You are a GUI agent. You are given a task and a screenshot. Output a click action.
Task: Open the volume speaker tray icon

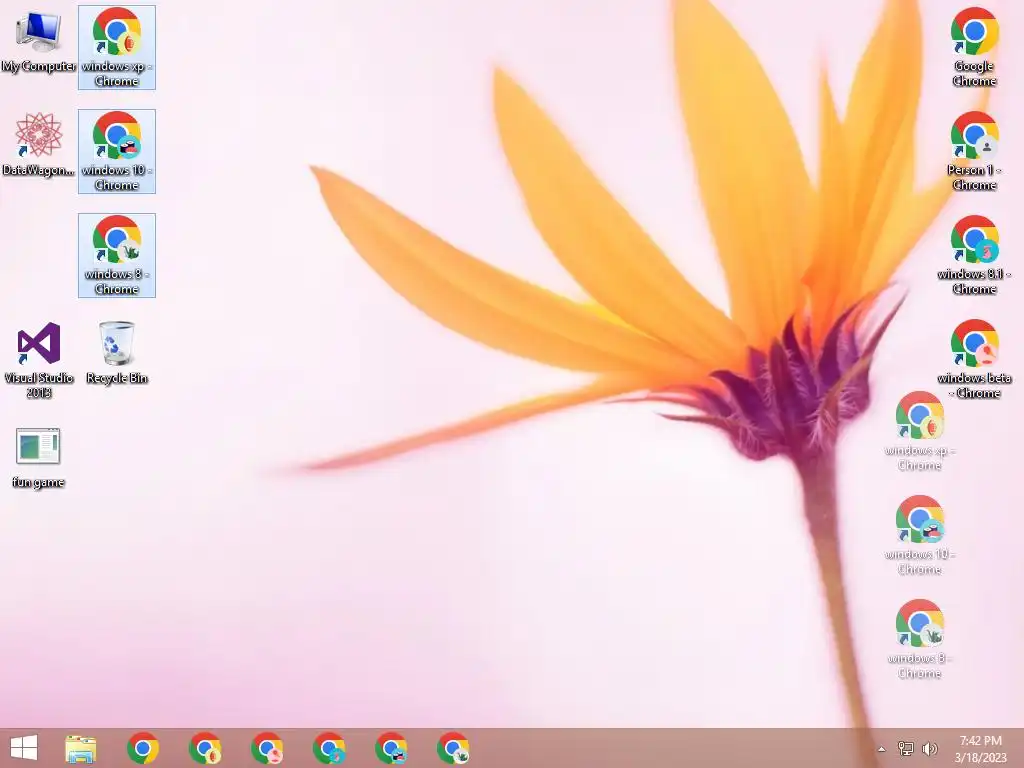[x=929, y=748]
